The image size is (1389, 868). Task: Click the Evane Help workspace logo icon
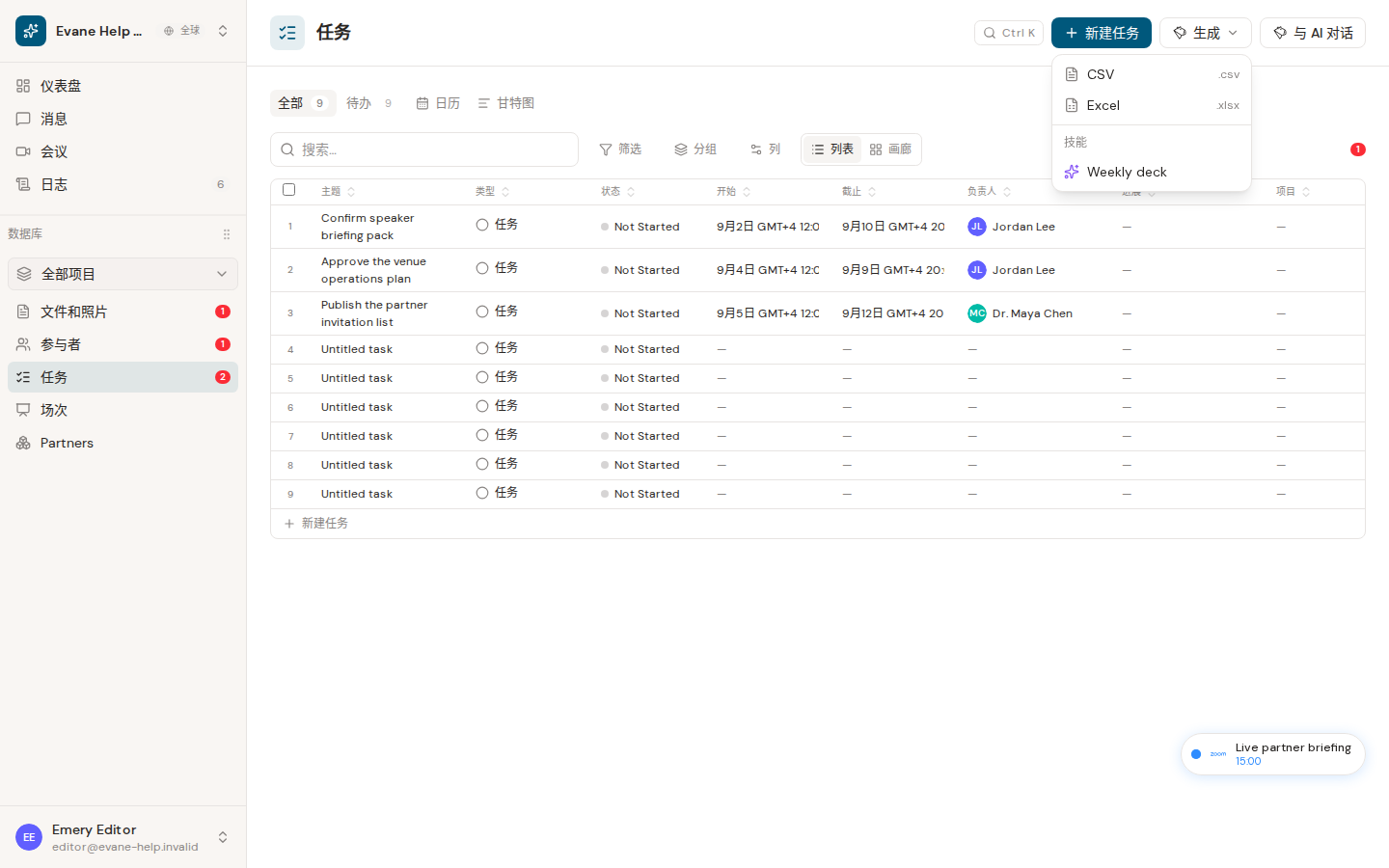click(x=31, y=31)
